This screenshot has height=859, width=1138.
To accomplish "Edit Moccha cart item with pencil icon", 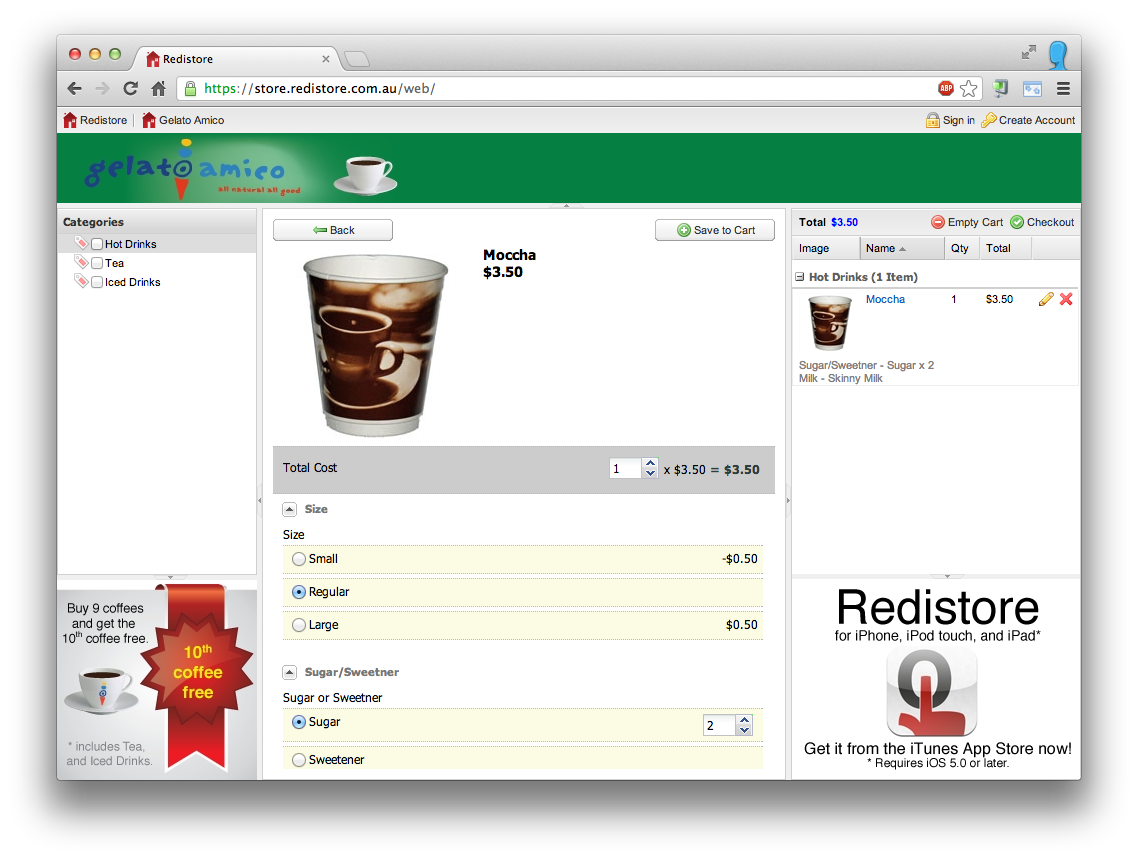I will pos(1046,299).
